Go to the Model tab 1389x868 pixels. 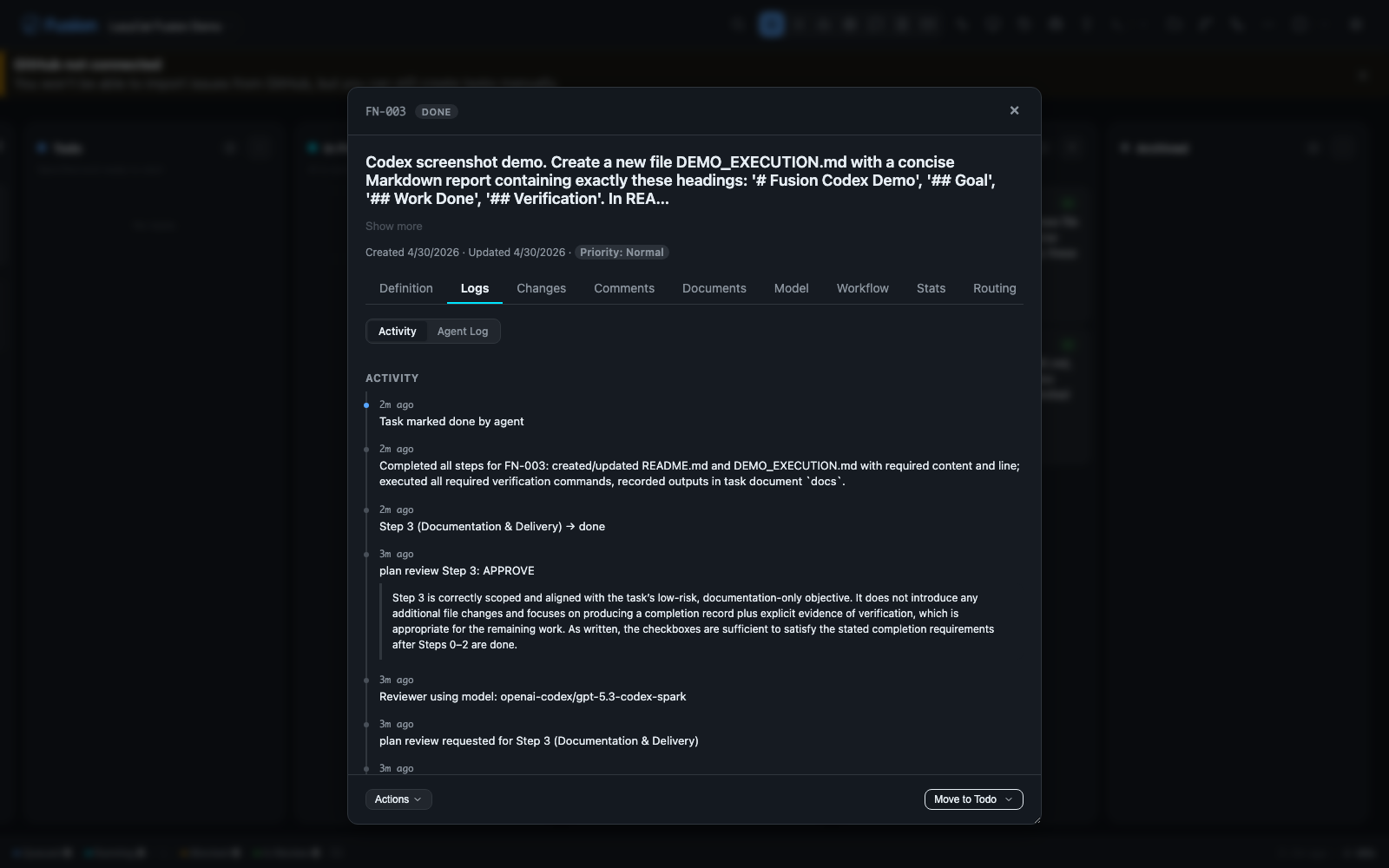791,288
